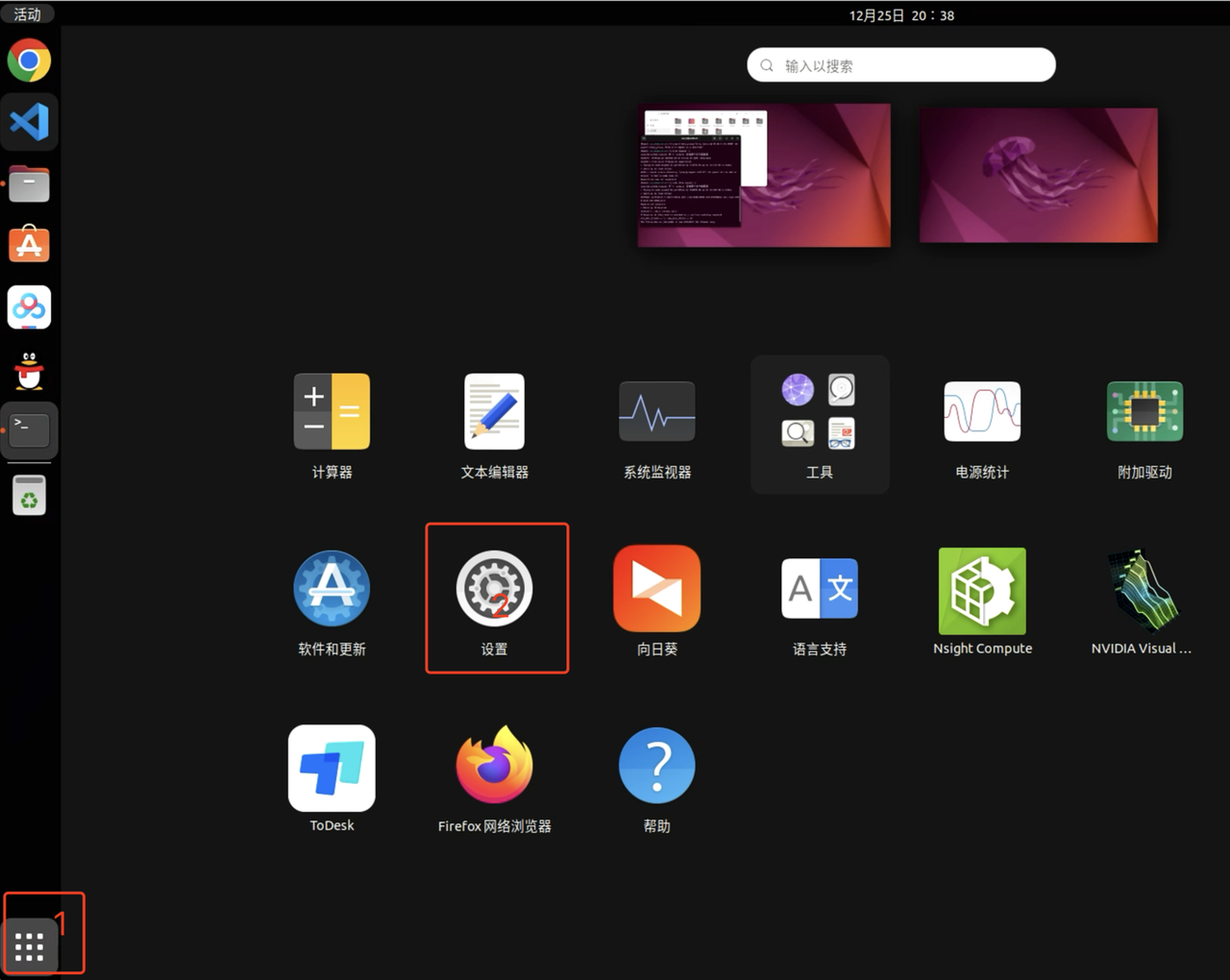Open the Files manager in the dock
This screenshot has height=980, width=1230.
29,184
